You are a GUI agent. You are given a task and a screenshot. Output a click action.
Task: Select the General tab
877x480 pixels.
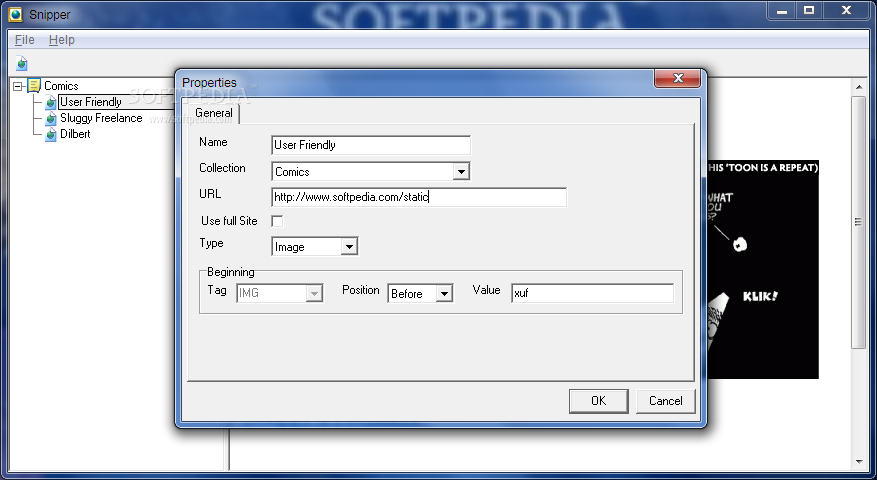tap(214, 113)
